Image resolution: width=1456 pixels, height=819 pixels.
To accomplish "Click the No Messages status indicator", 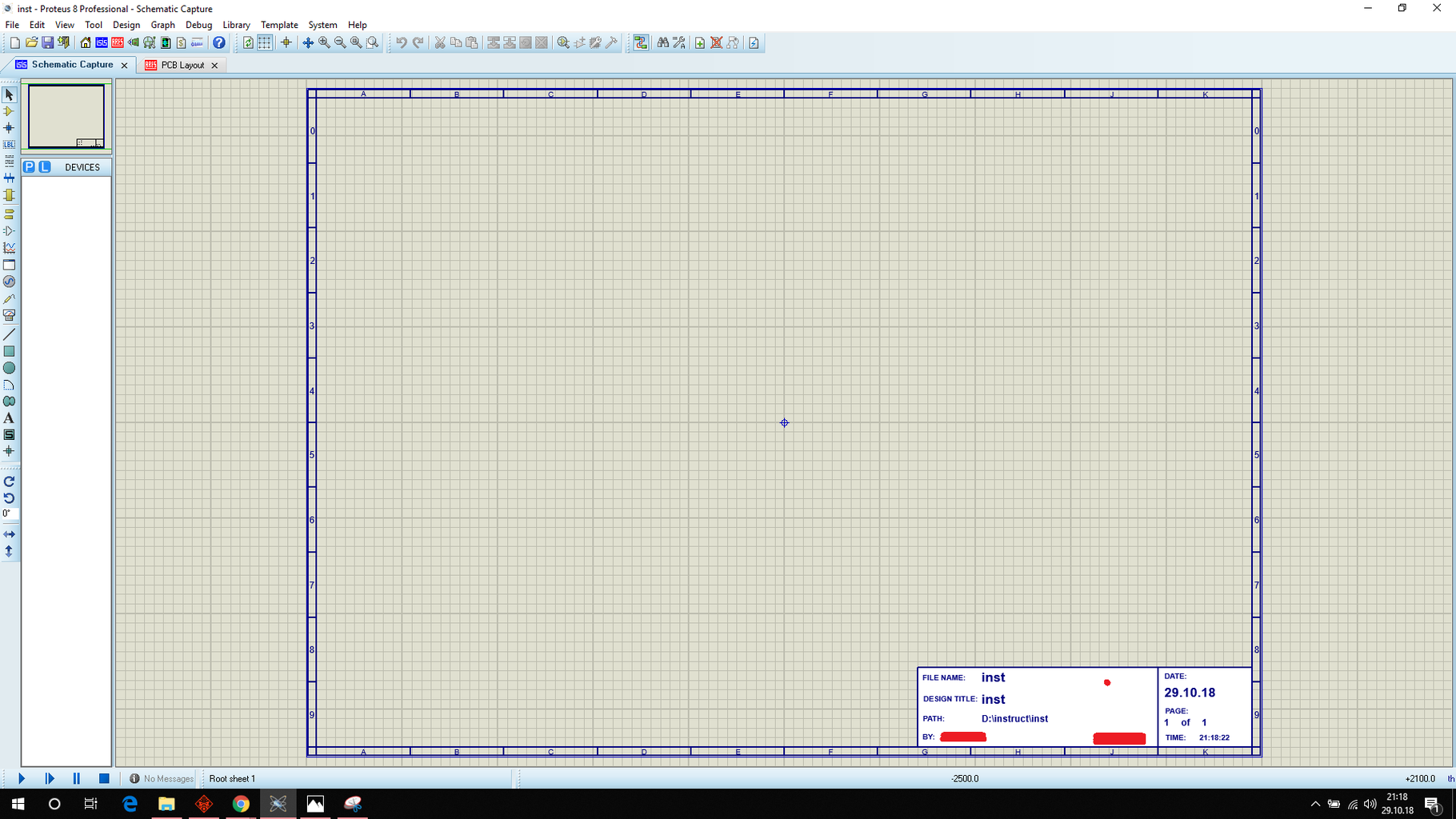I will coord(162,778).
